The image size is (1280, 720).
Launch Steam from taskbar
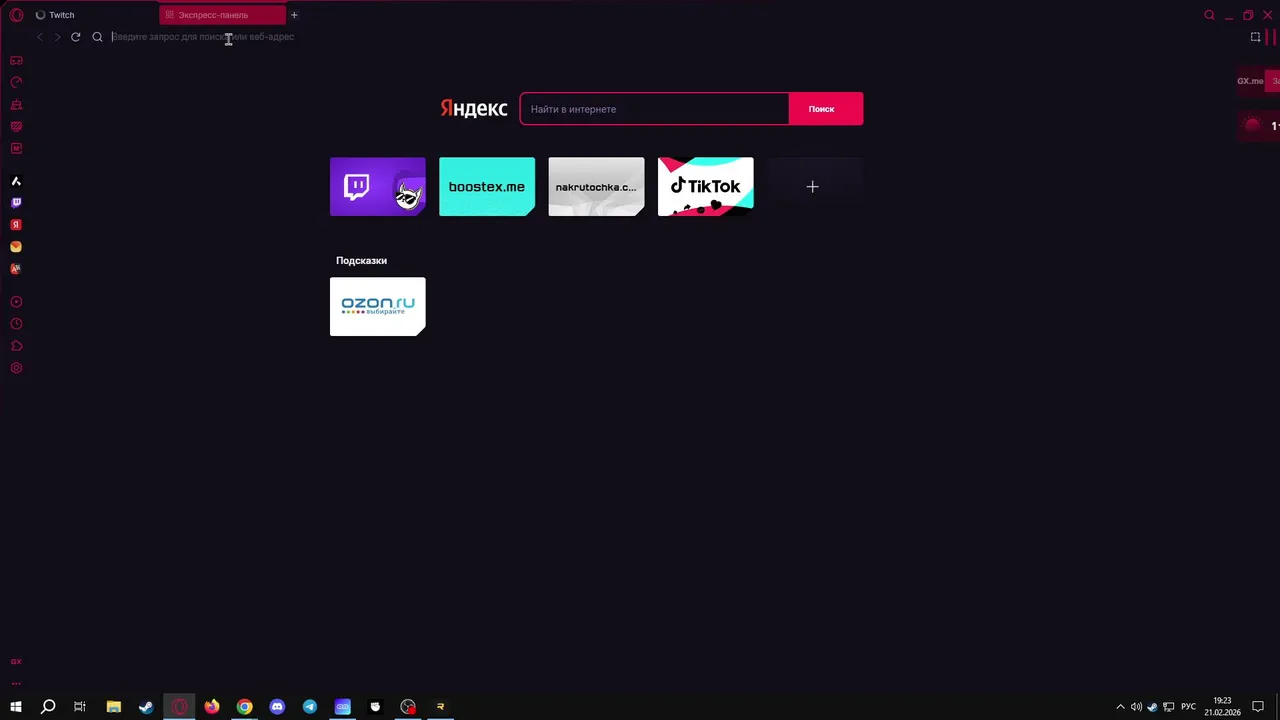(146, 707)
